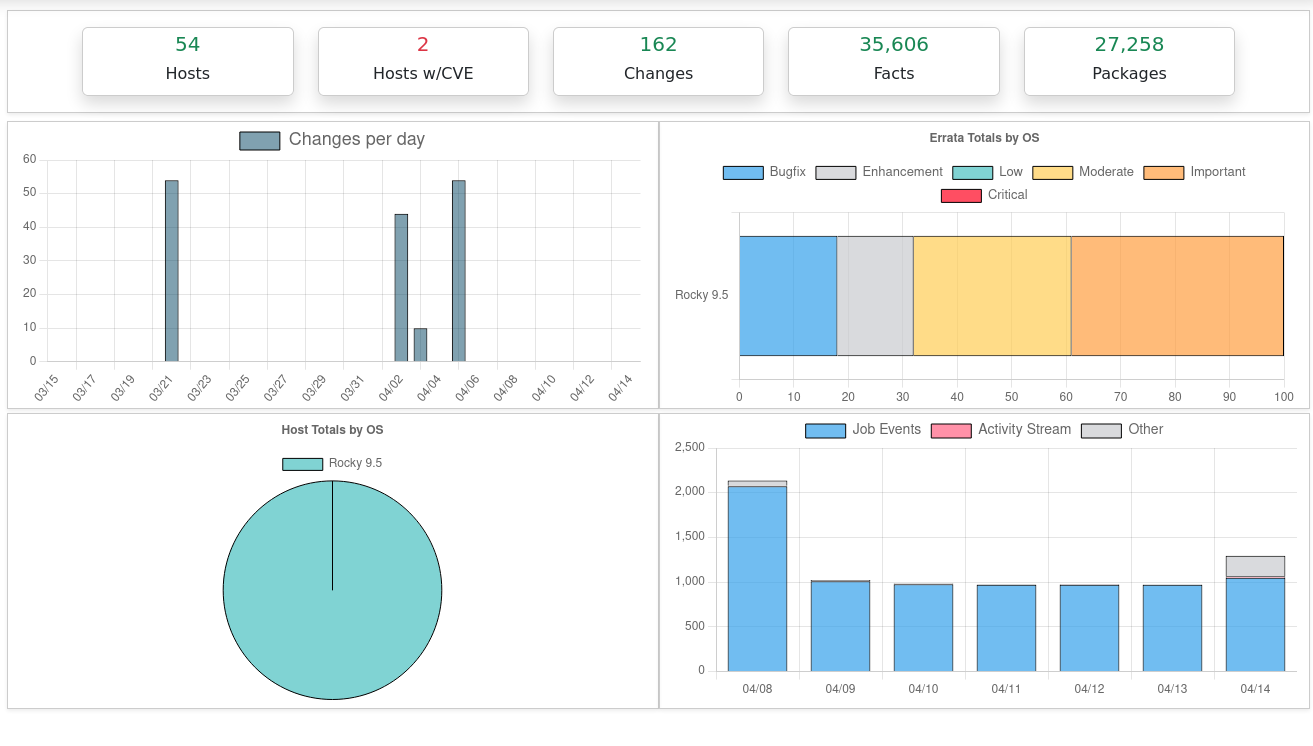Click the Changes count card
The image size is (1313, 746).
658,61
